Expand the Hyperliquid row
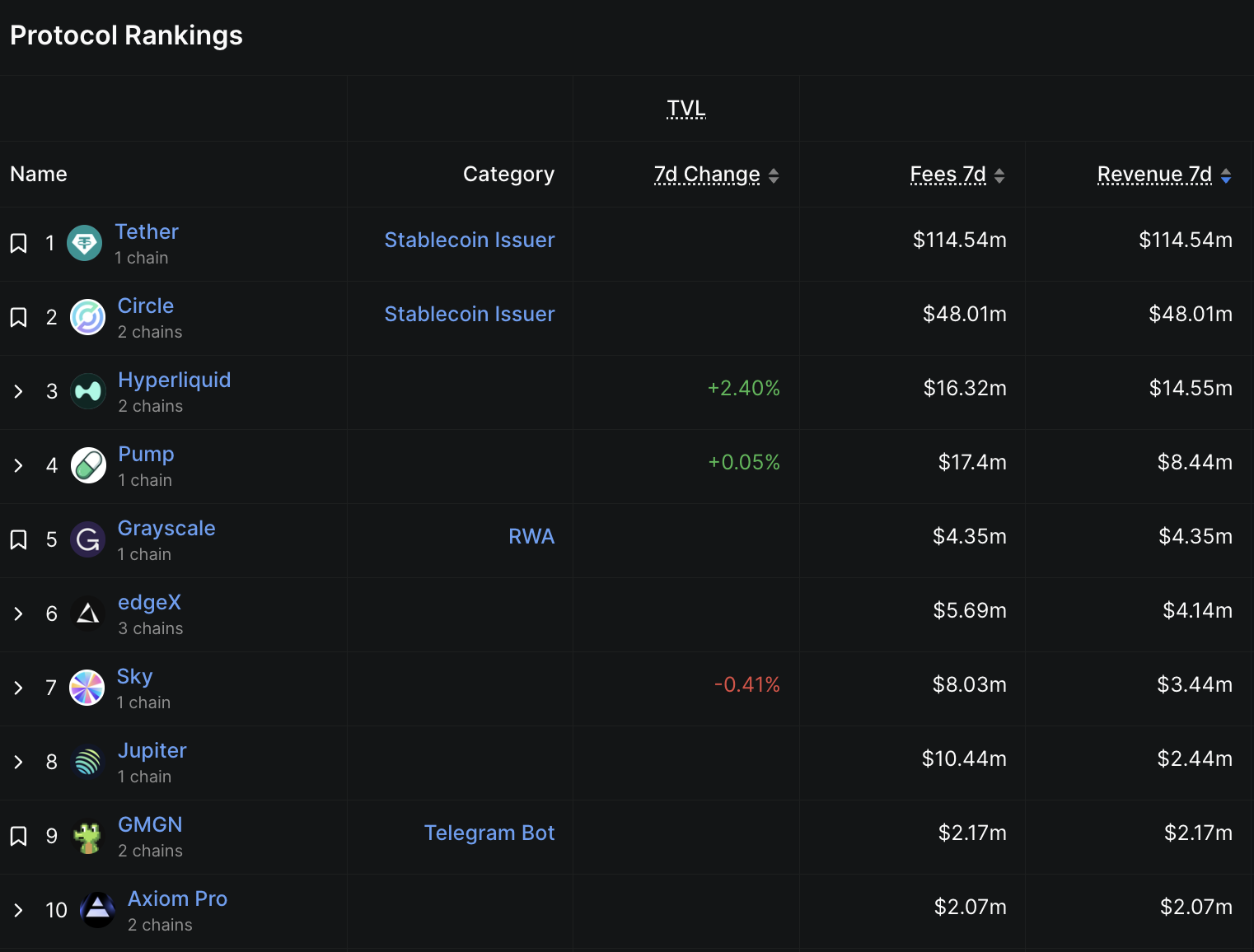The width and height of the screenshot is (1254, 952). coord(18,391)
